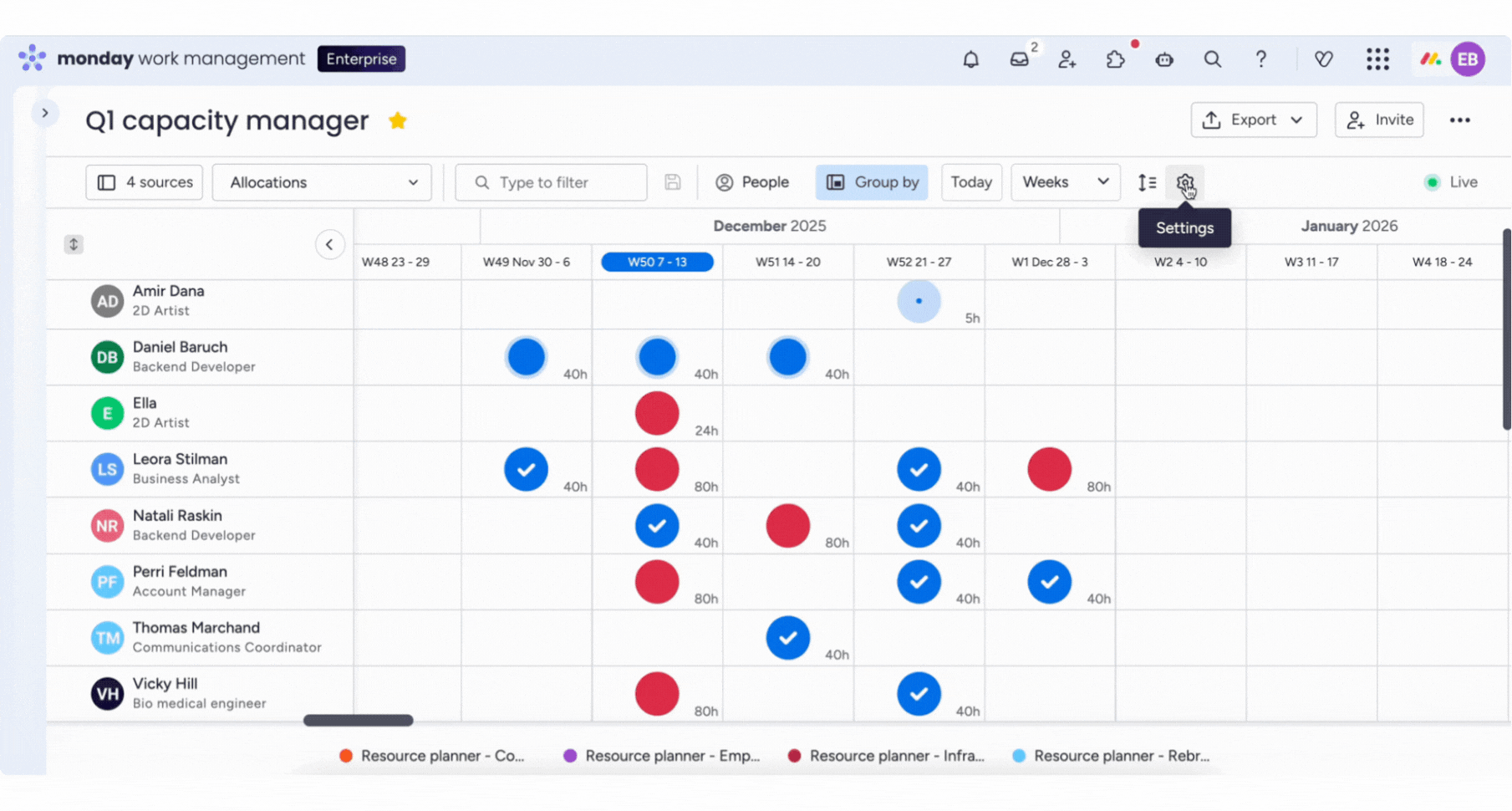
Task: Click the Today button
Action: tap(970, 182)
